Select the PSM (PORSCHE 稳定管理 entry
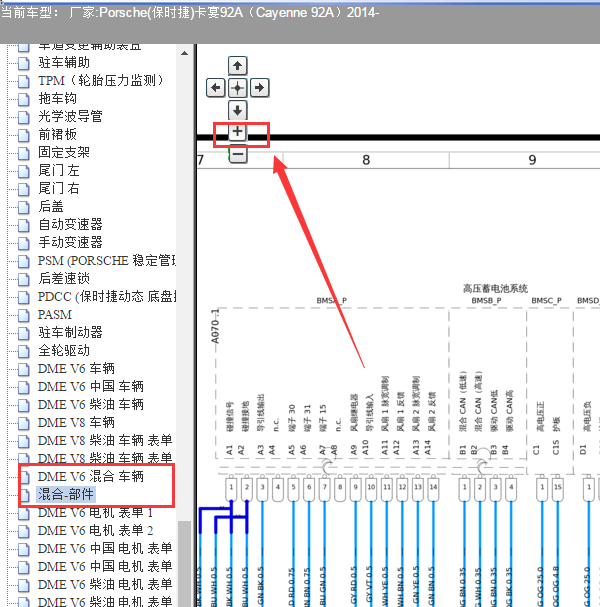This screenshot has height=607, width=600. tap(107, 261)
